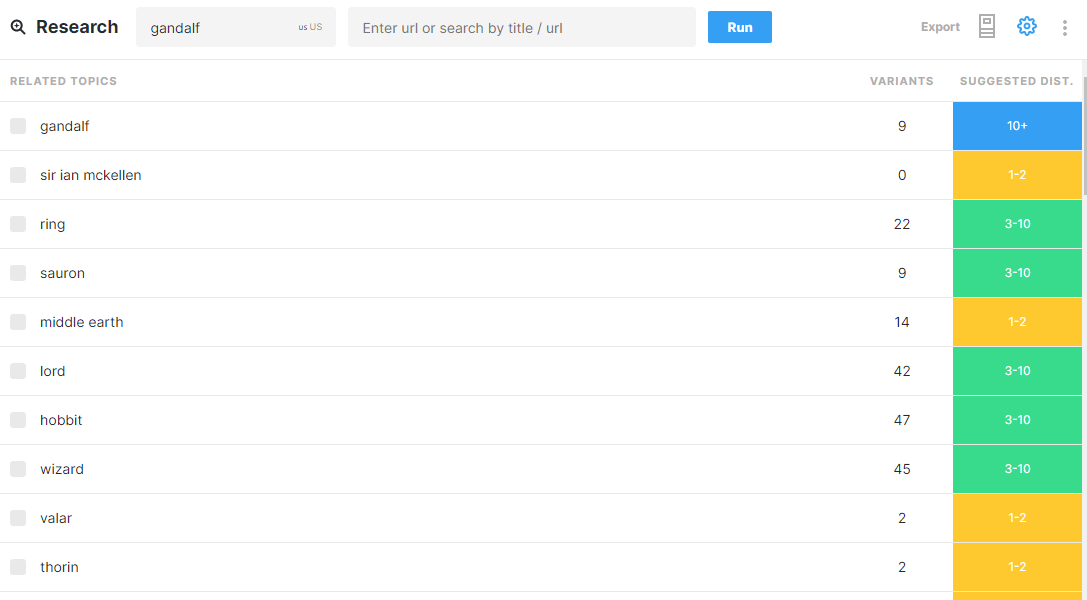Open the three-dot more options menu
The image size is (1087, 600).
[x=1065, y=28]
